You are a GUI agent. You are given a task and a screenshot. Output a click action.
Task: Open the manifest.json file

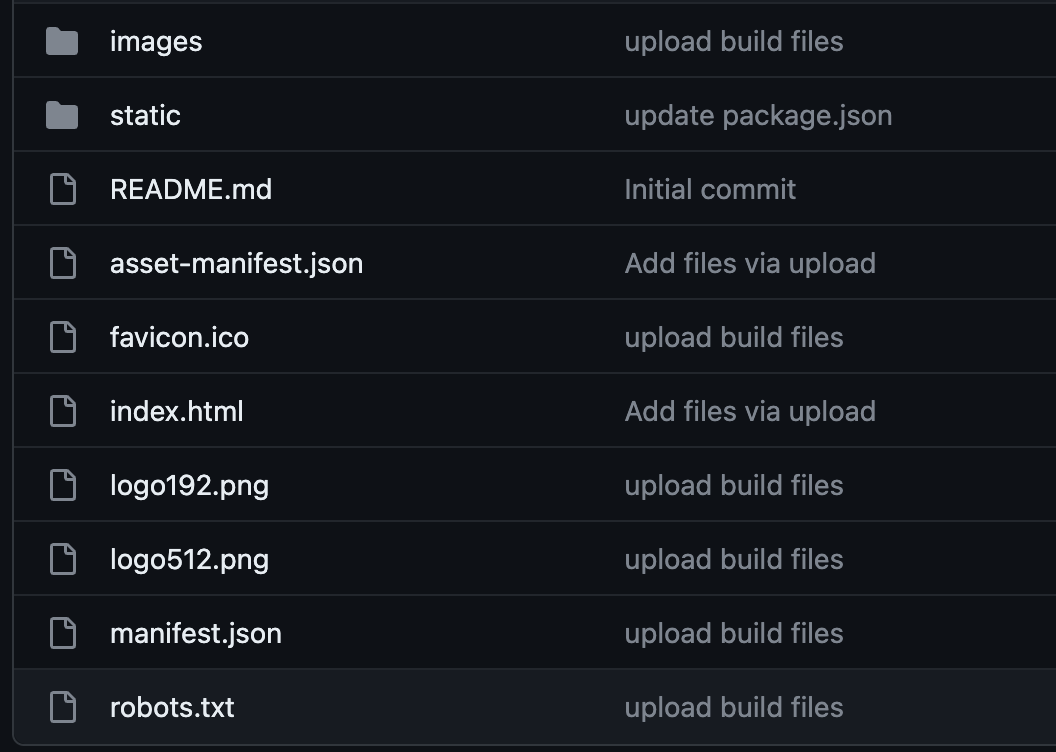tap(195, 634)
